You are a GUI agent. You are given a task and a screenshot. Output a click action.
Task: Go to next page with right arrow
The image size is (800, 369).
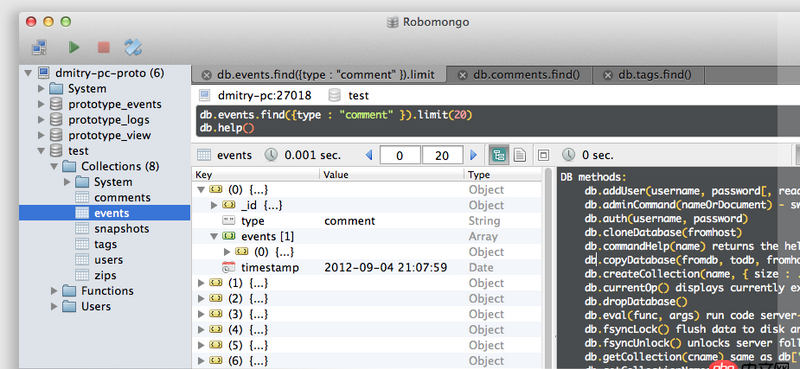(x=473, y=155)
